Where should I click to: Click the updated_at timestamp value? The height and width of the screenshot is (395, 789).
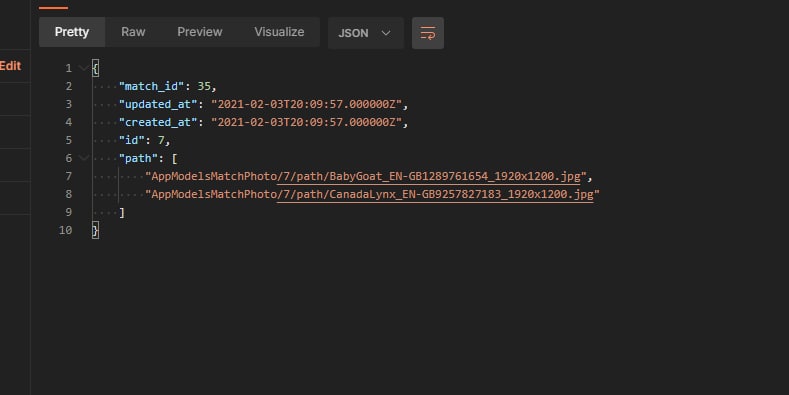click(306, 104)
